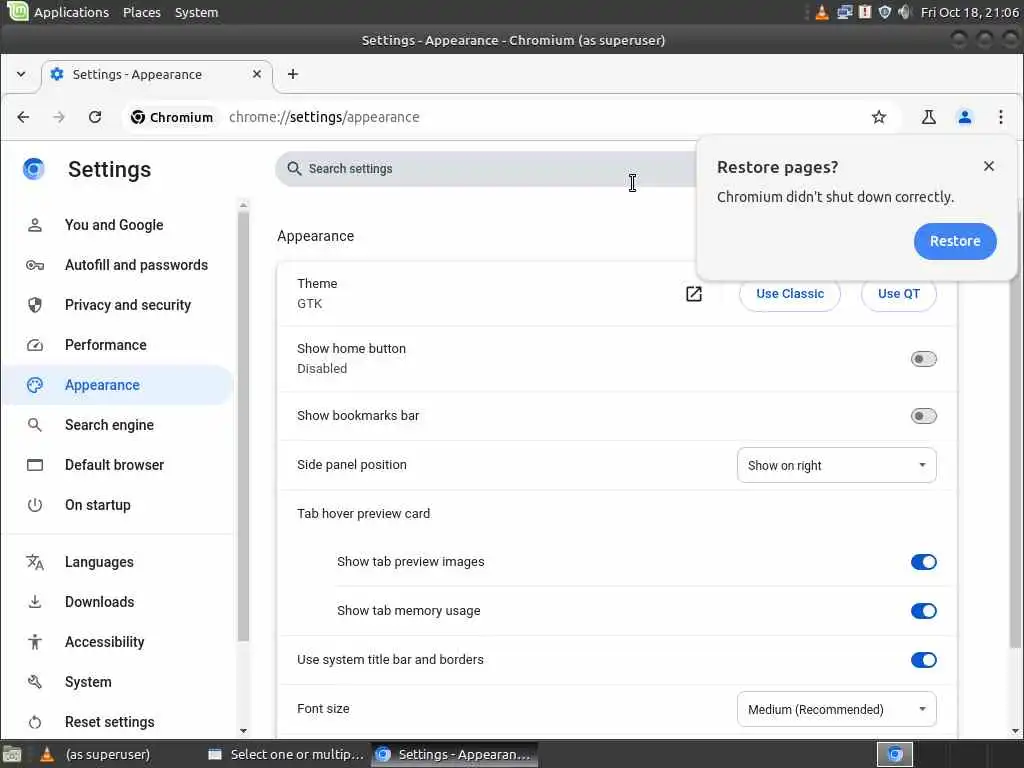Viewport: 1024px width, 768px height.
Task: Click the address bar URL
Action: pos(324,117)
